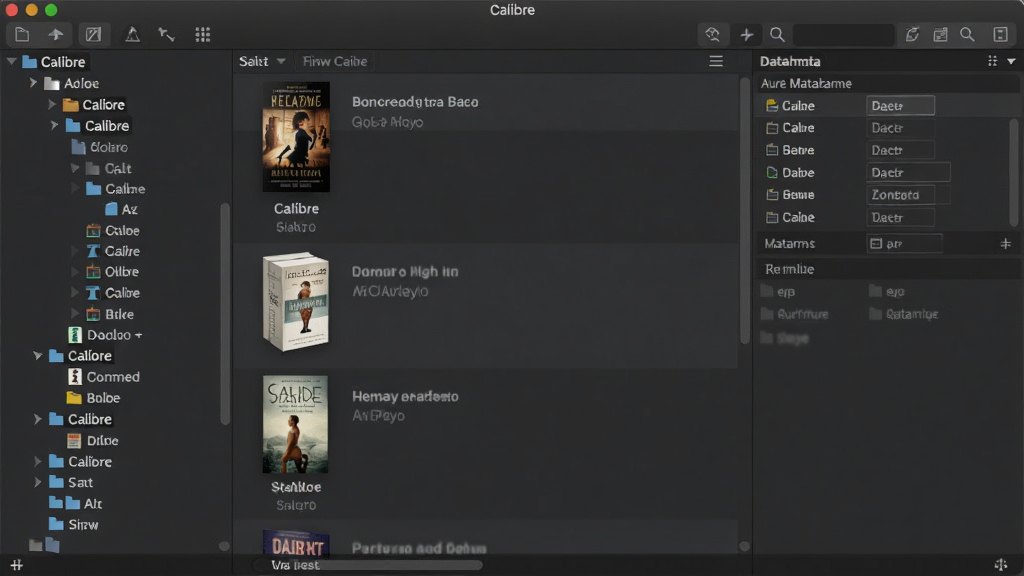Open the Parterso aod Debus book title
1024x576 pixels.
tap(419, 548)
